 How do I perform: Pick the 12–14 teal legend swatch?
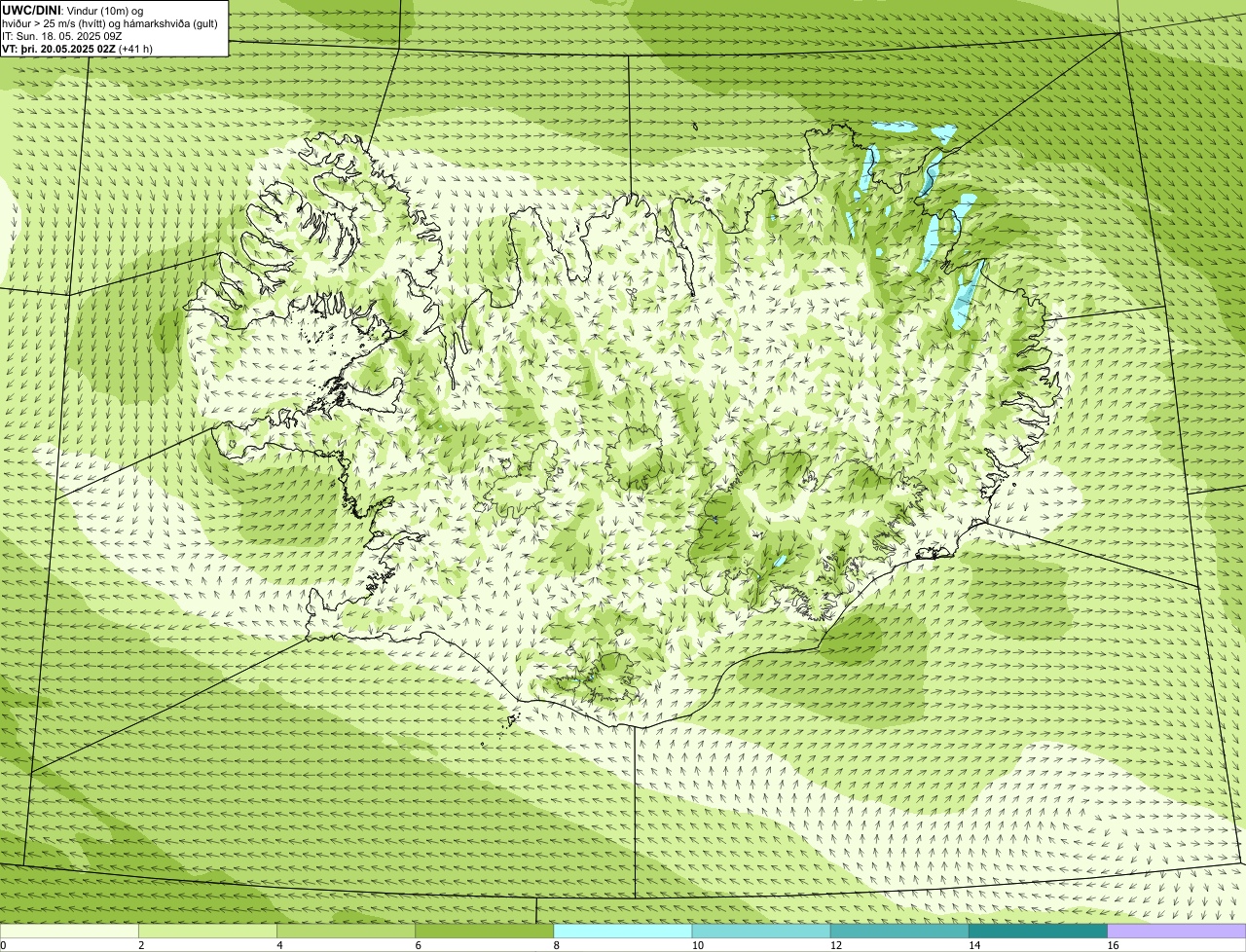tap(899, 932)
